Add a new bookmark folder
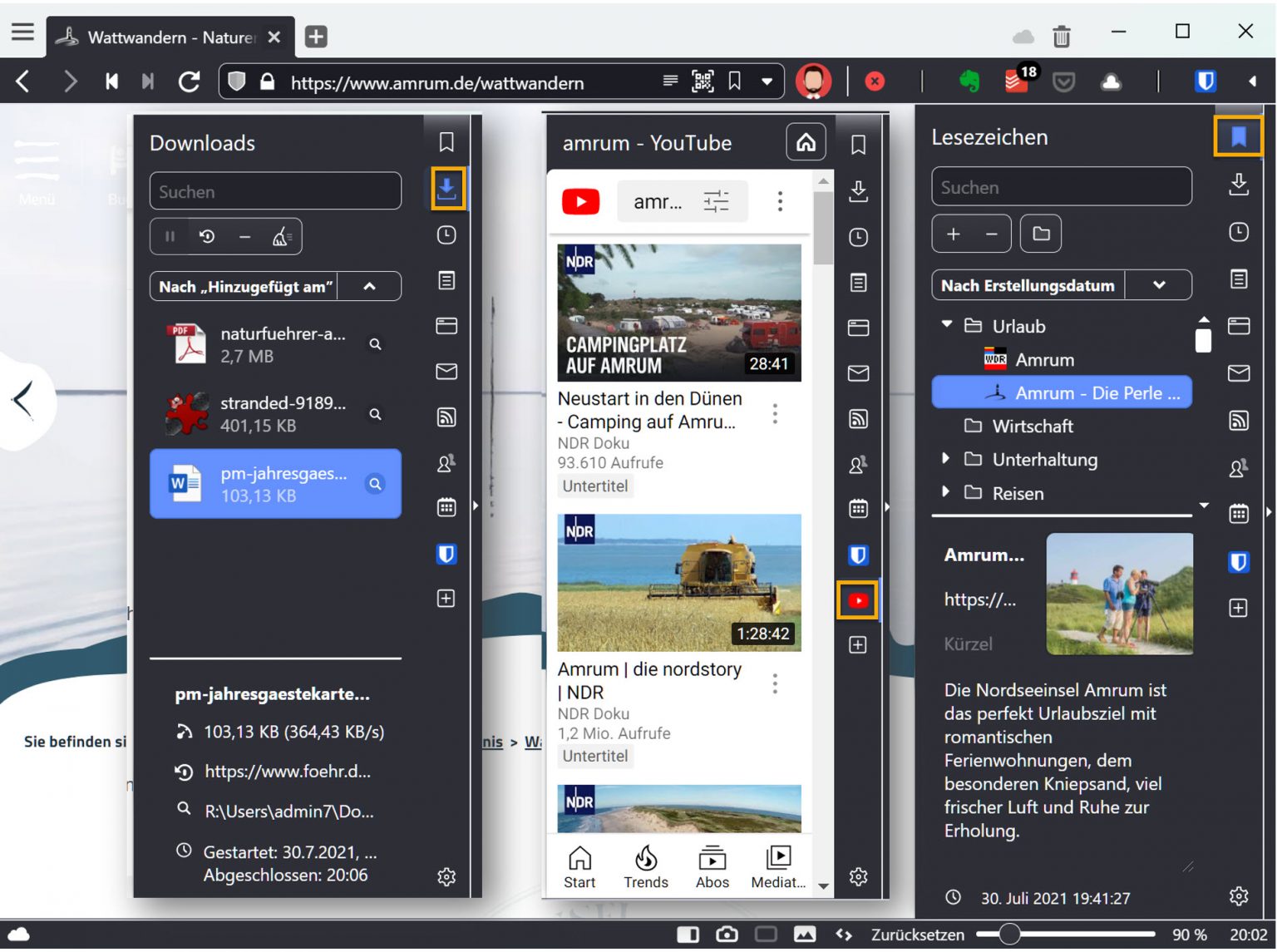1277x952 pixels. (1040, 234)
